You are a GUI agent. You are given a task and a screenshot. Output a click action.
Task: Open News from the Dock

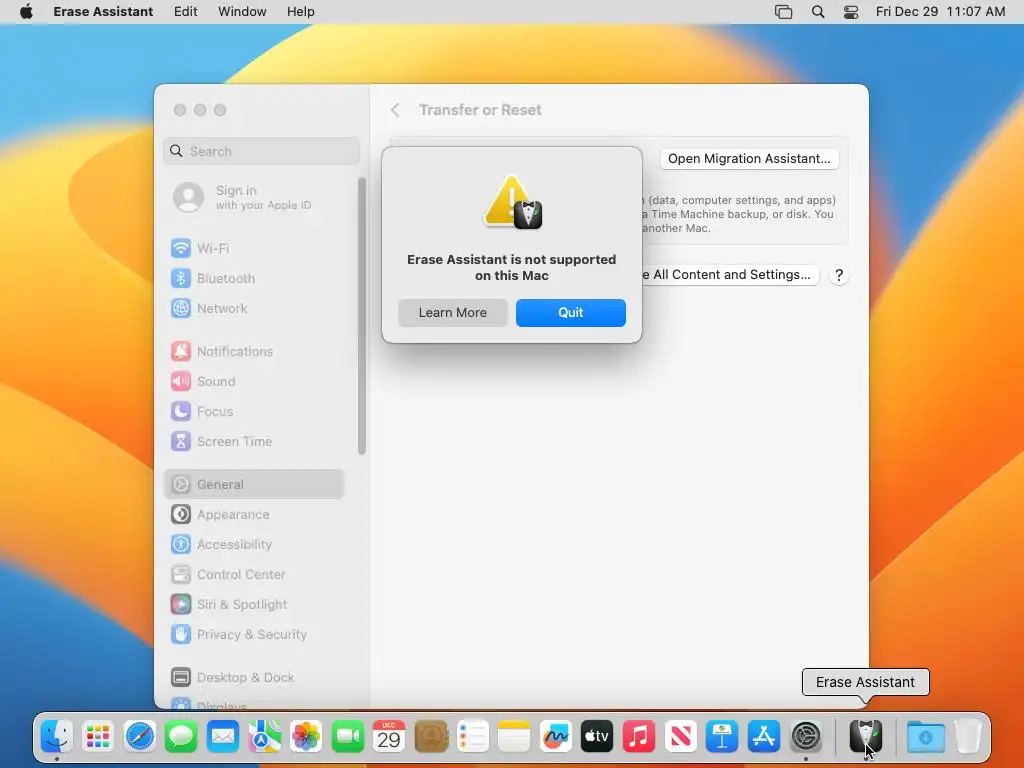(x=680, y=737)
